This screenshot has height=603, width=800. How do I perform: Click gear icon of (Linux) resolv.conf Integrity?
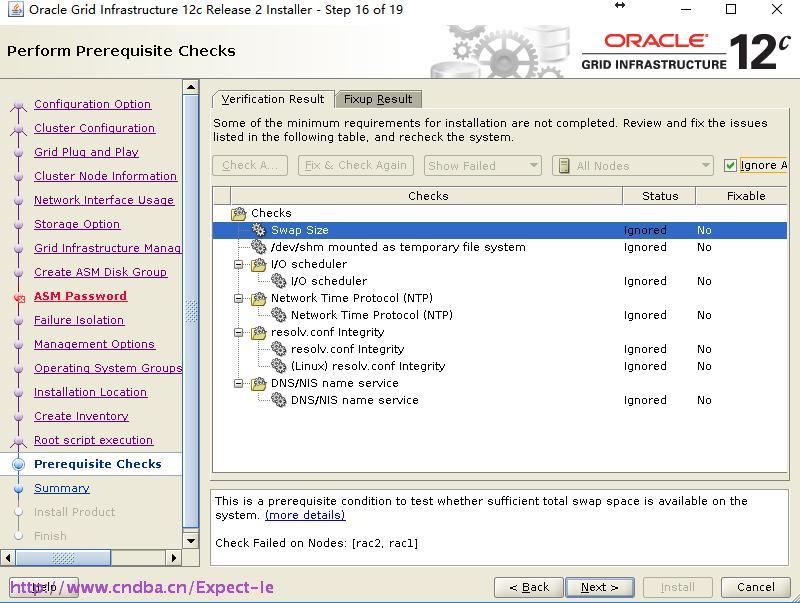[279, 366]
